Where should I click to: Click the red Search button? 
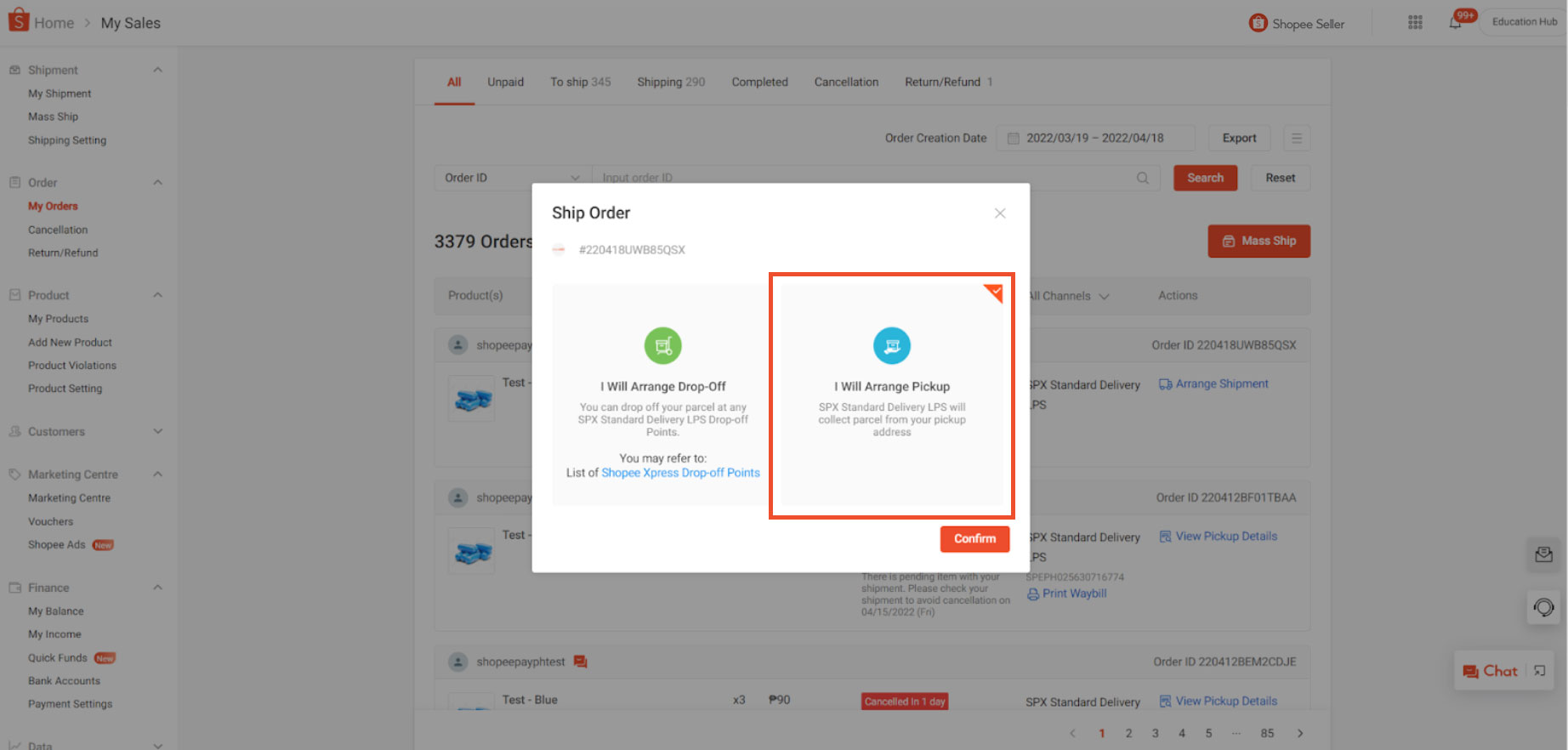pos(1205,178)
